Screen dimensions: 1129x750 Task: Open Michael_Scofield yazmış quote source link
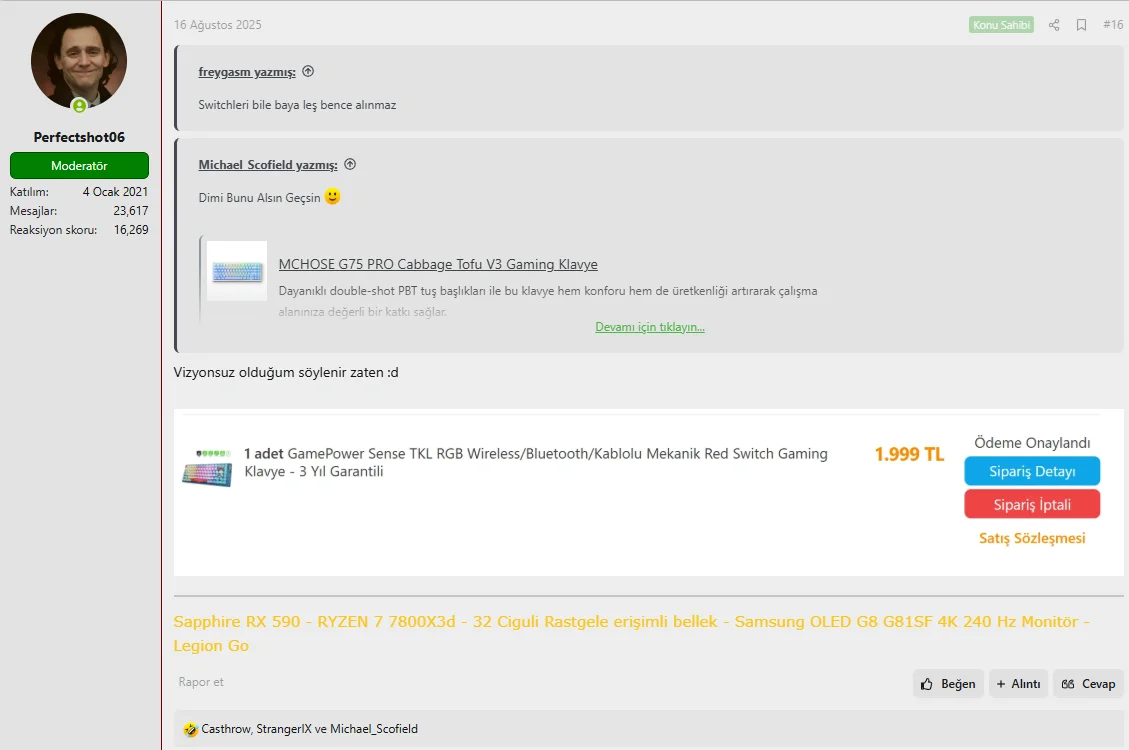coord(268,165)
